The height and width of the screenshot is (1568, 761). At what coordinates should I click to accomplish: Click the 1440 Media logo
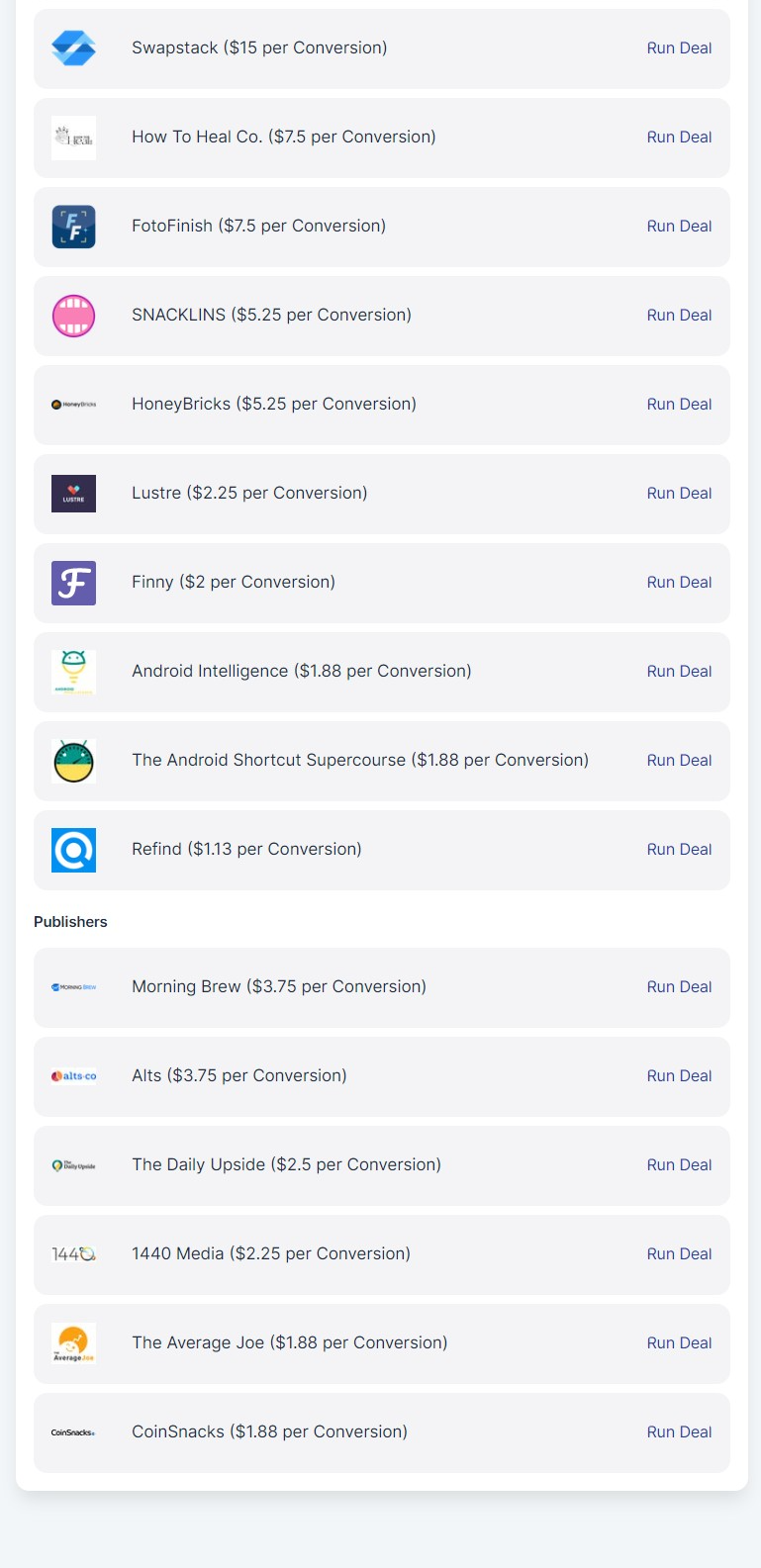[73, 1254]
